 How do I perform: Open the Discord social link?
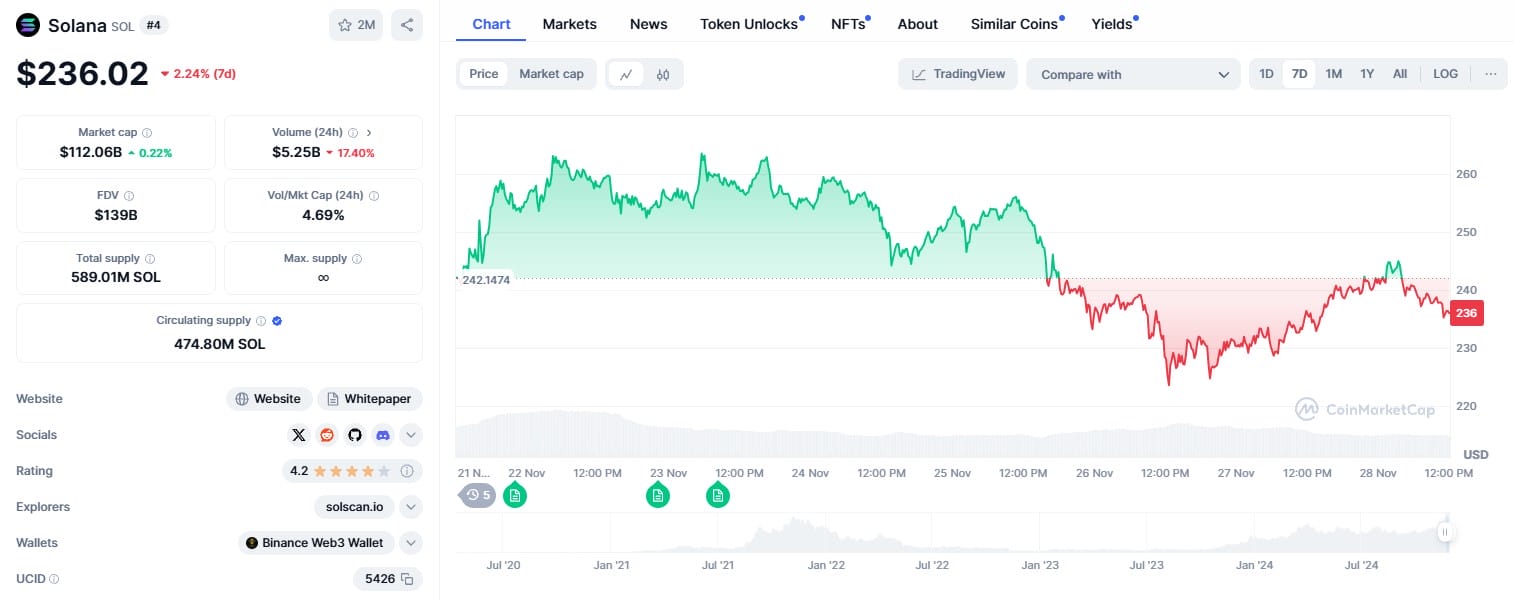click(x=382, y=435)
